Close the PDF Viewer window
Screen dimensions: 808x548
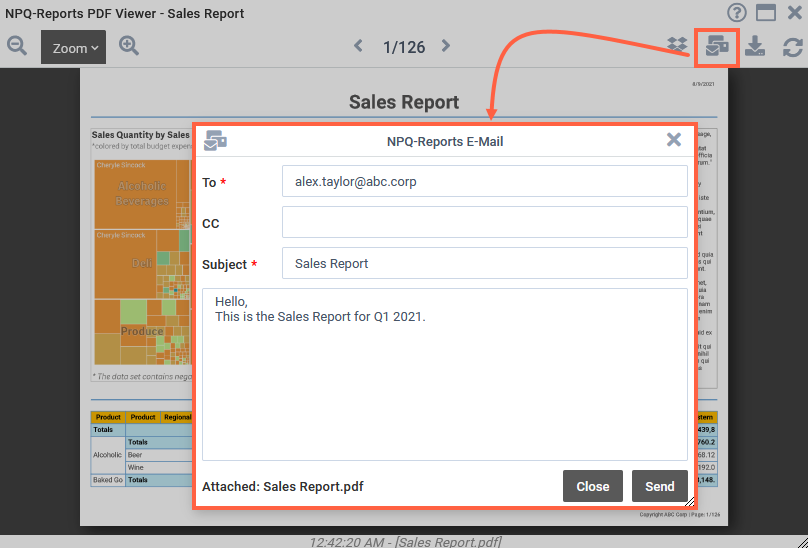795,12
